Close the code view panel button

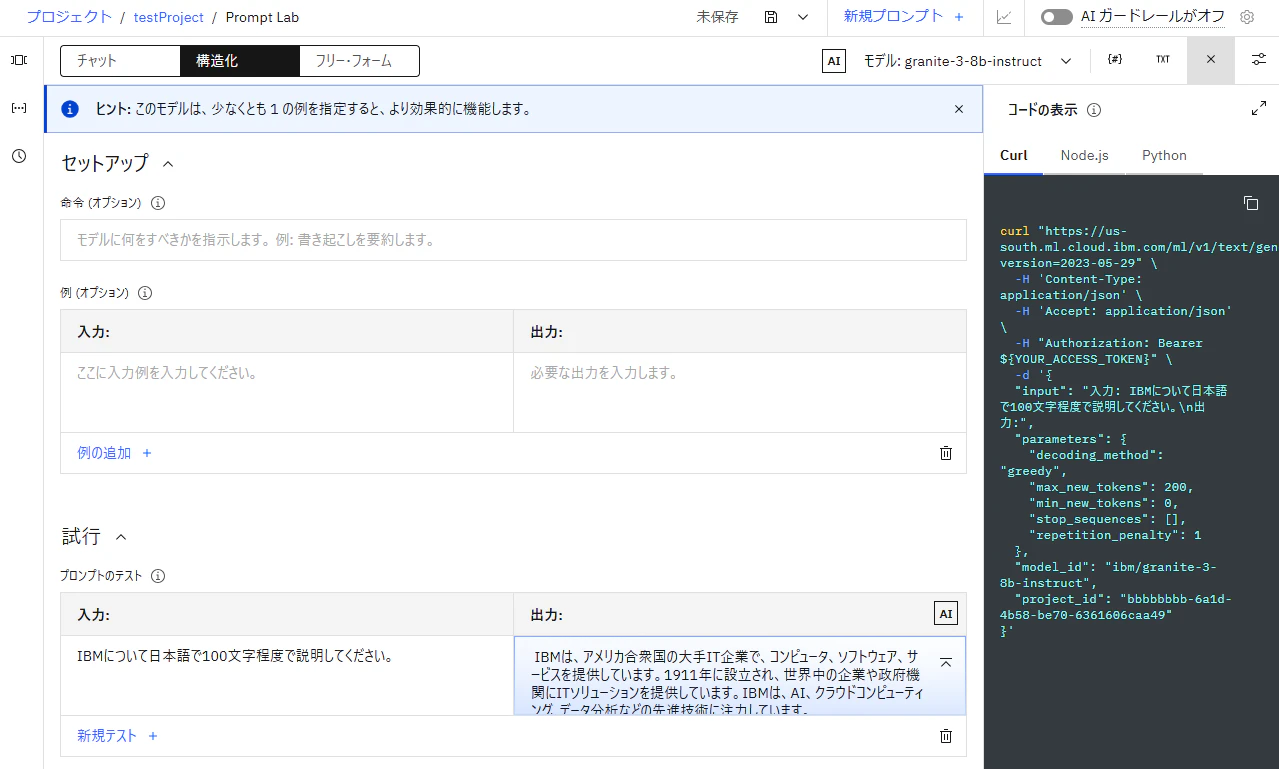[x=1211, y=60]
